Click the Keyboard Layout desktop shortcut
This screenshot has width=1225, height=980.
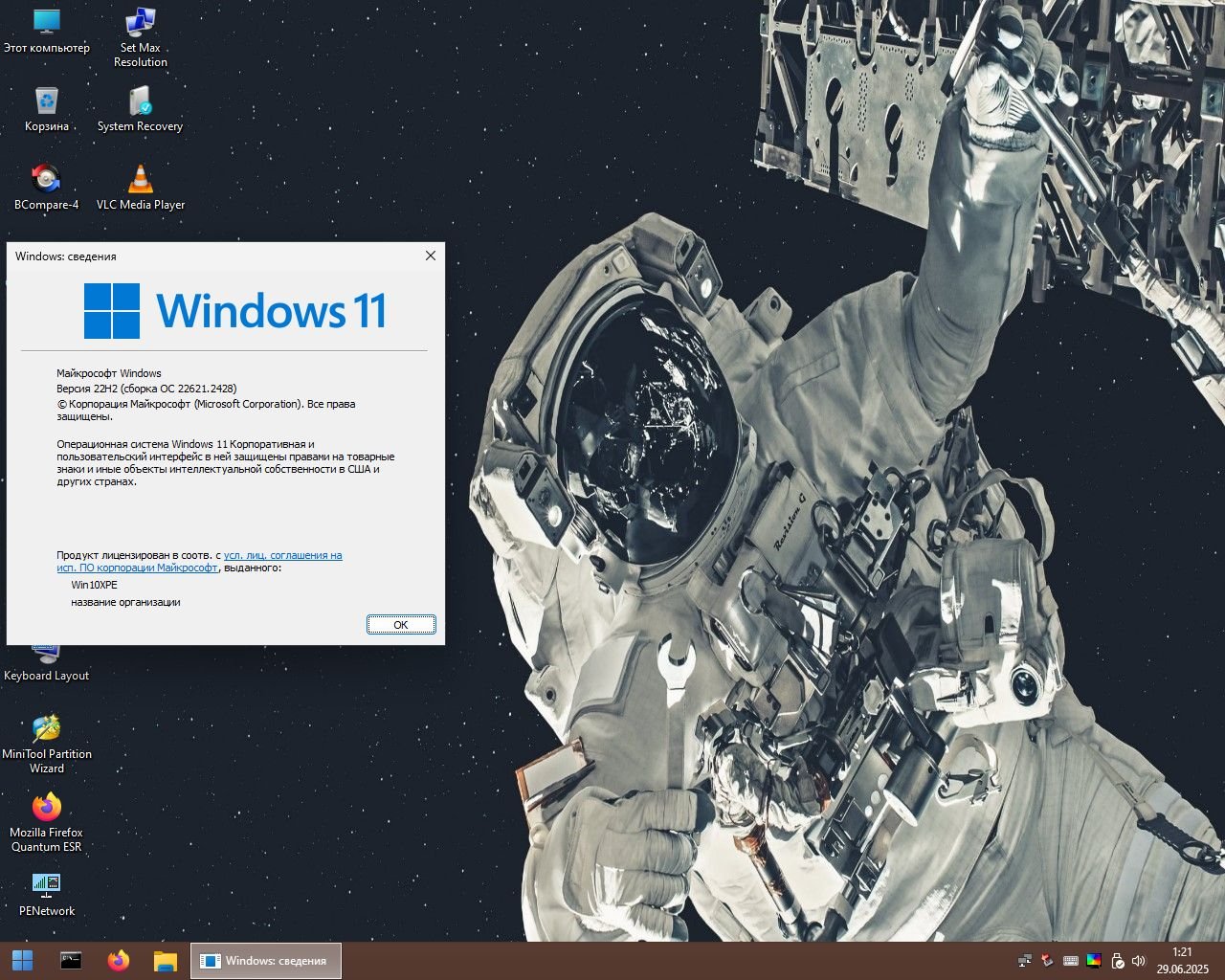pyautogui.click(x=46, y=674)
